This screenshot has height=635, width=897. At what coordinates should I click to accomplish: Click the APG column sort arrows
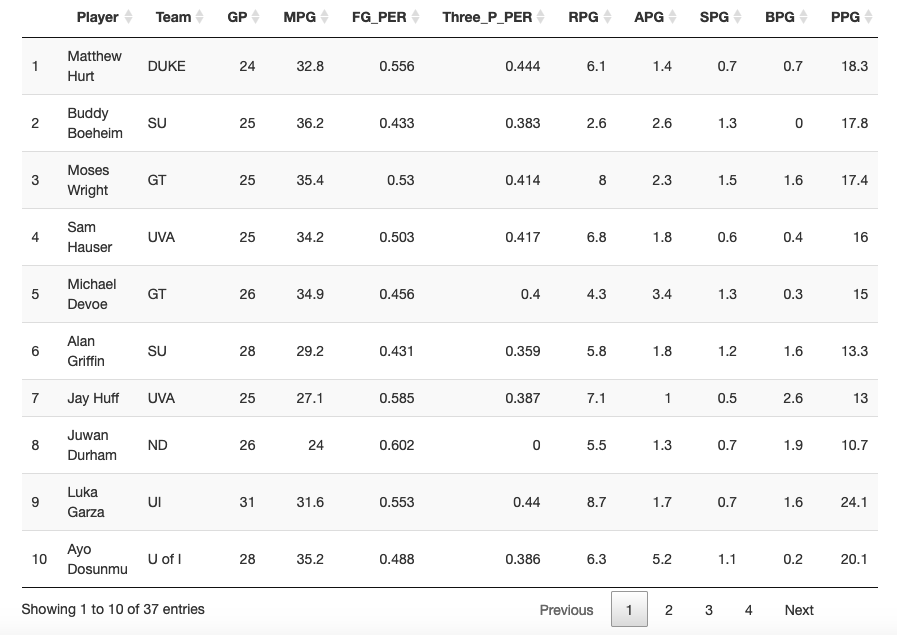coord(672,17)
